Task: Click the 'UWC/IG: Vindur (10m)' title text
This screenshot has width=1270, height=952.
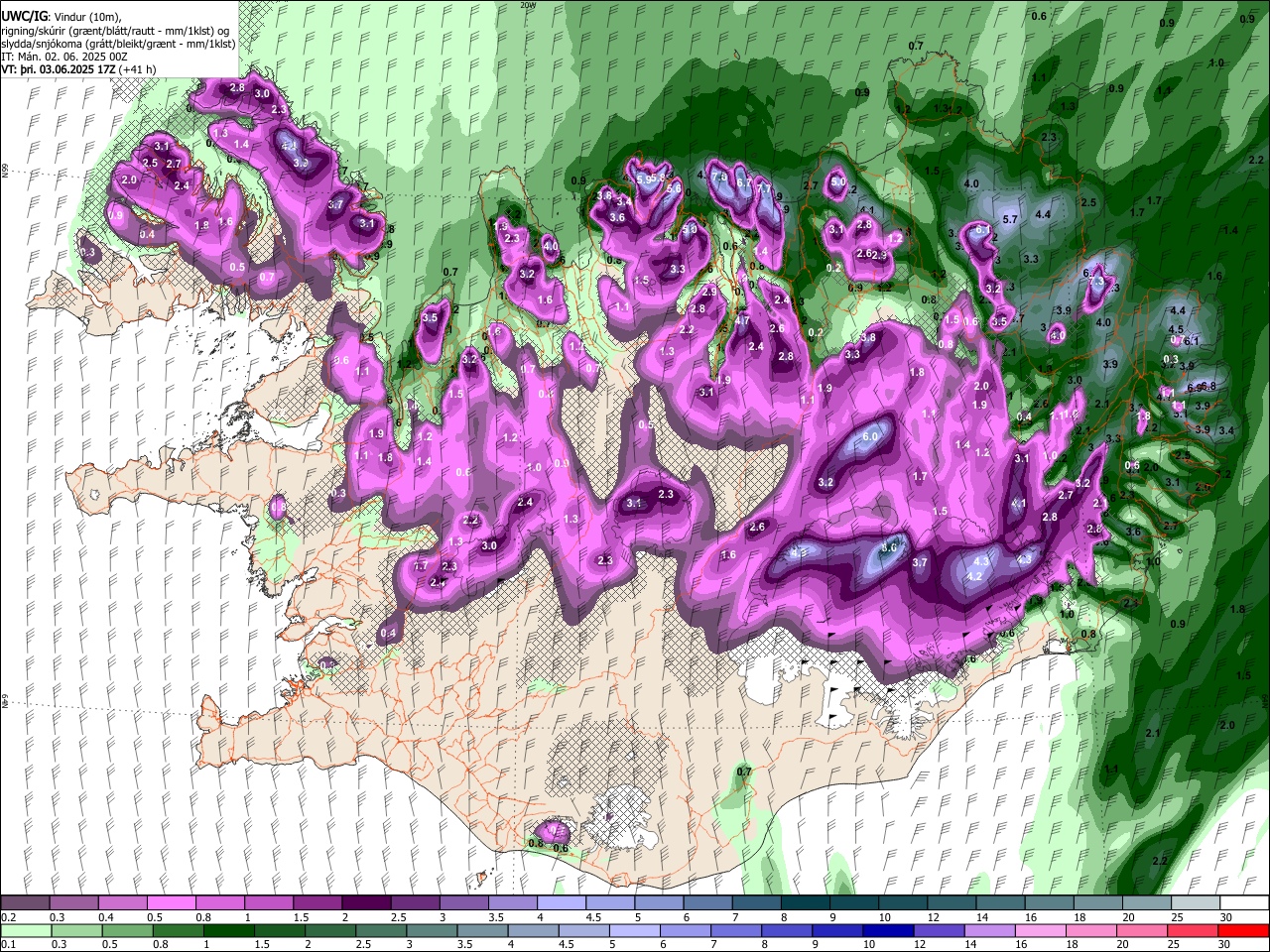Action: coord(61,17)
